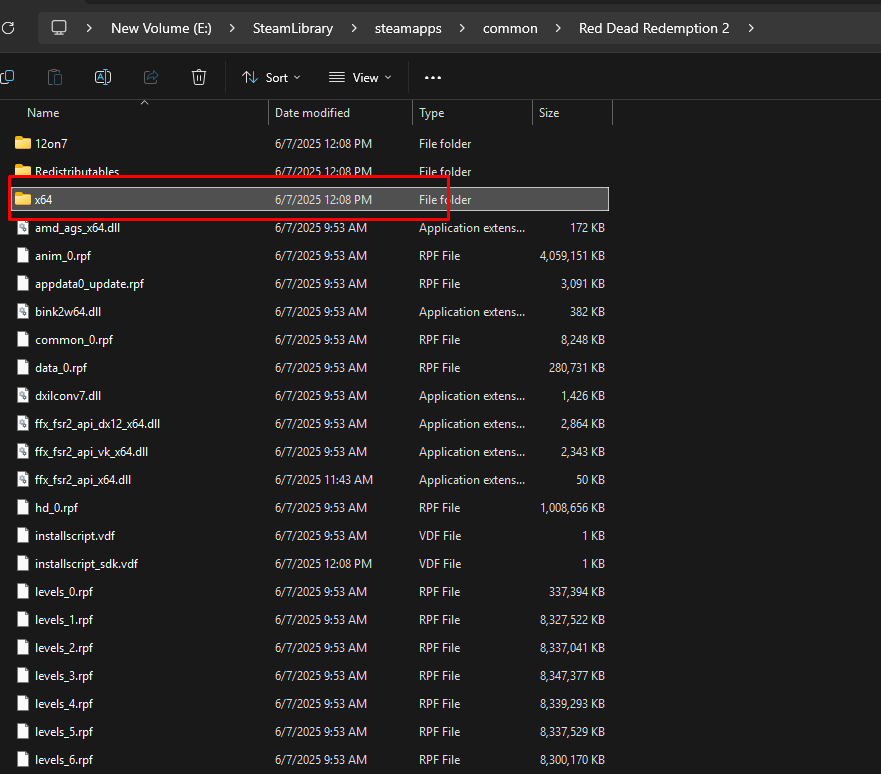Click the dxilconv7.dll file icon
Image resolution: width=881 pixels, height=774 pixels.
(22, 395)
